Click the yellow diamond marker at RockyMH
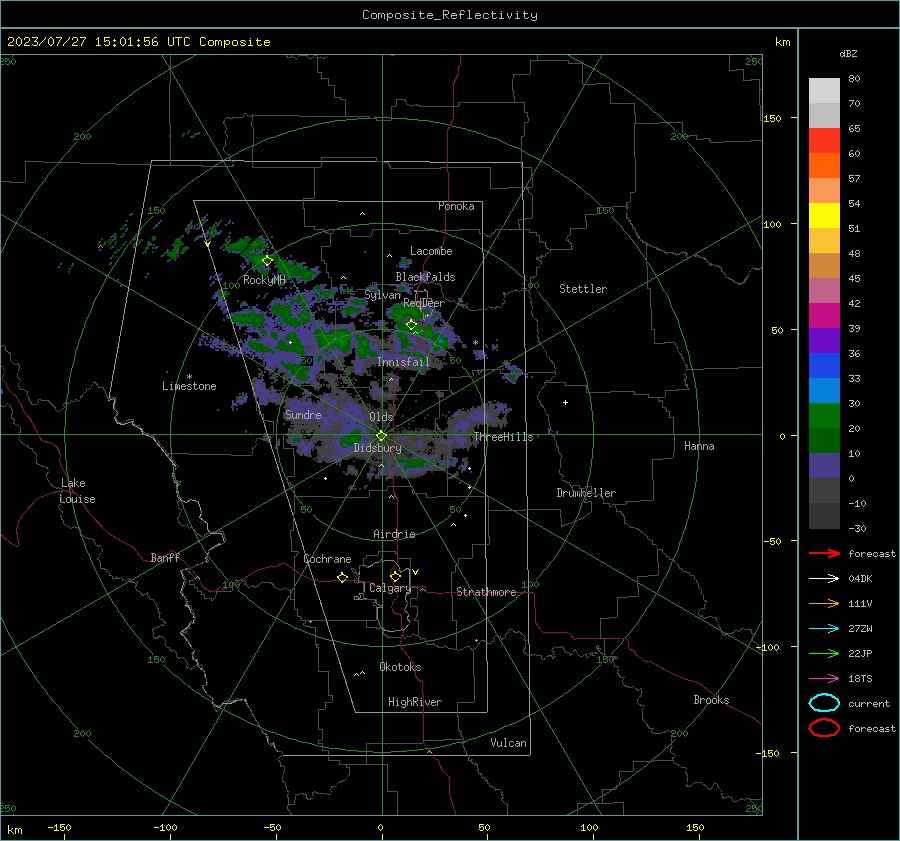The width and height of the screenshot is (900, 841). [267, 261]
